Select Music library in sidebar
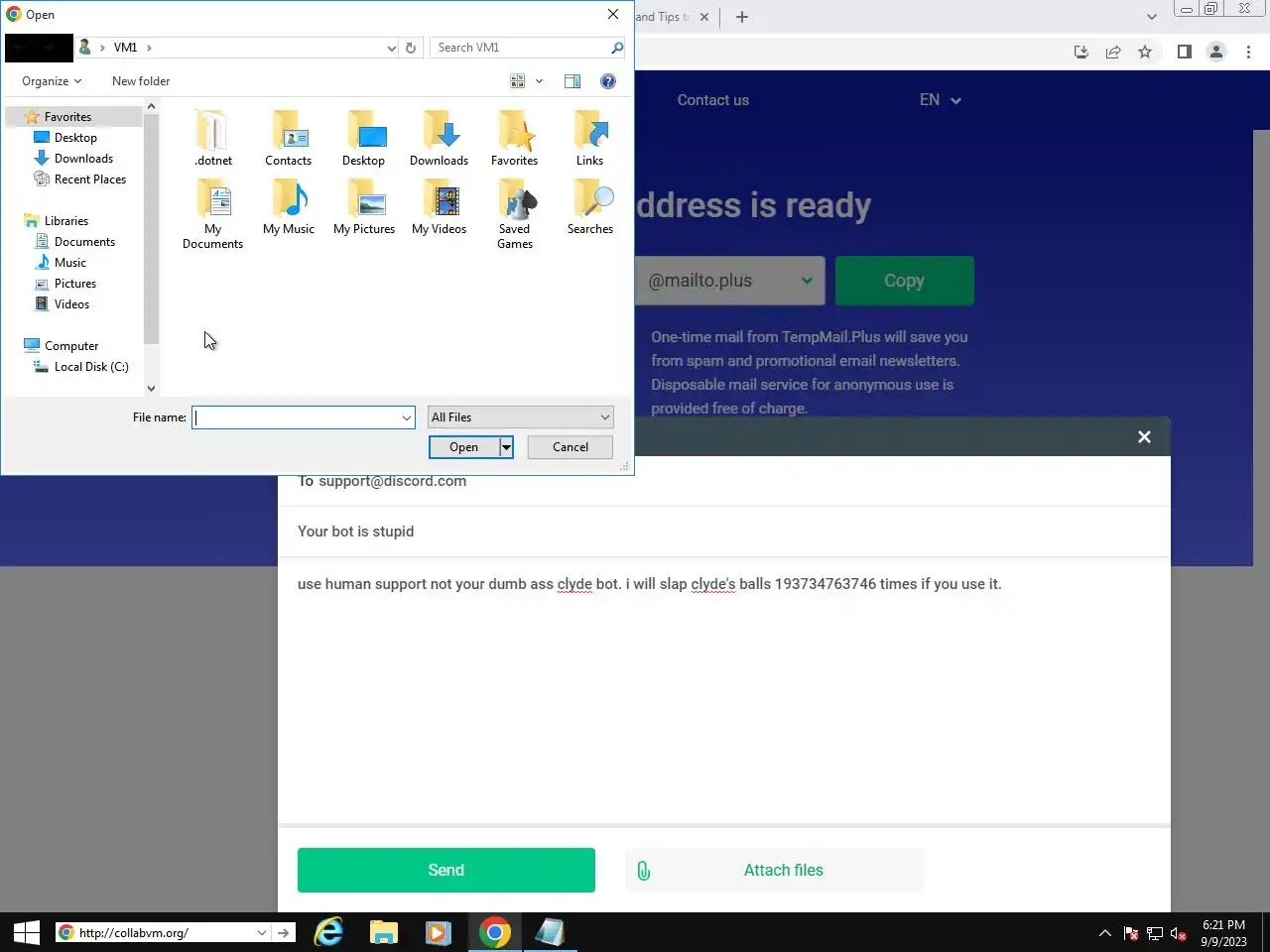Viewport: 1270px width, 952px height. click(x=69, y=263)
